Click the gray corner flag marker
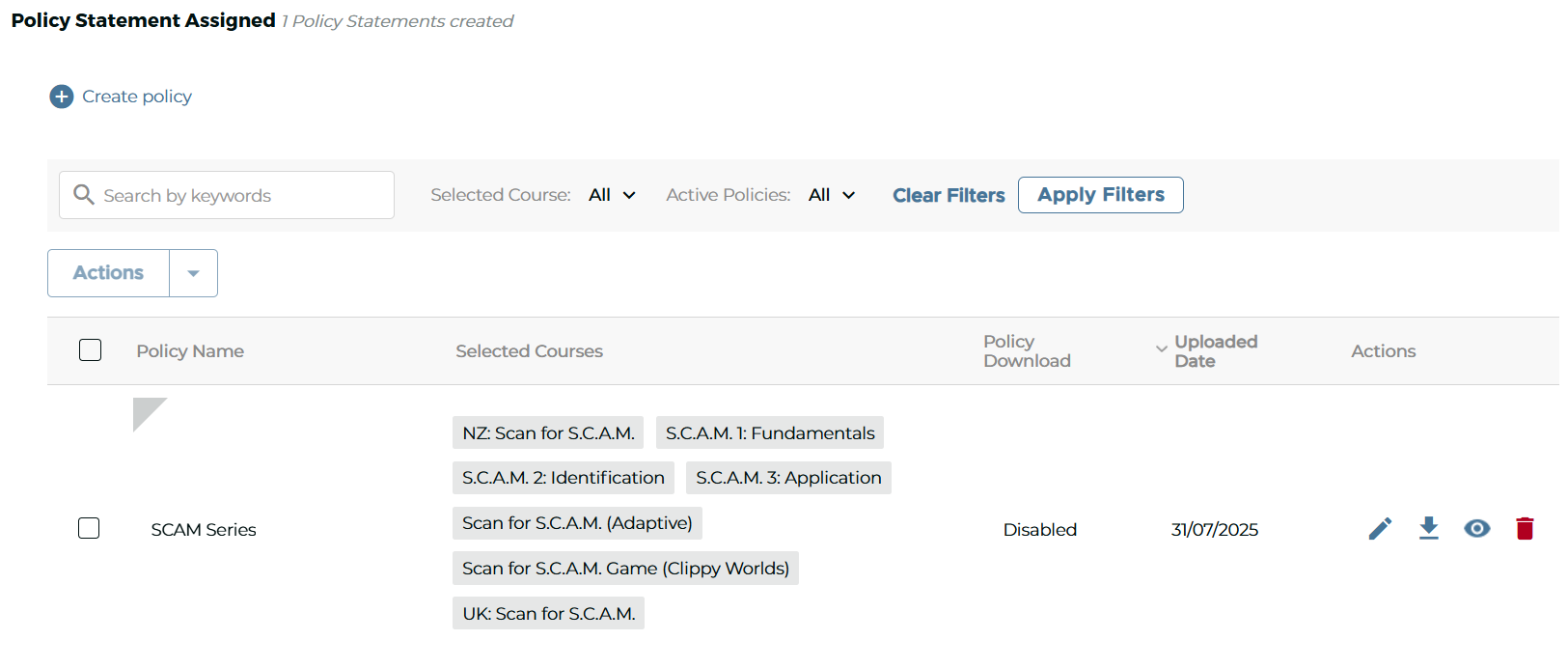 pos(146,410)
